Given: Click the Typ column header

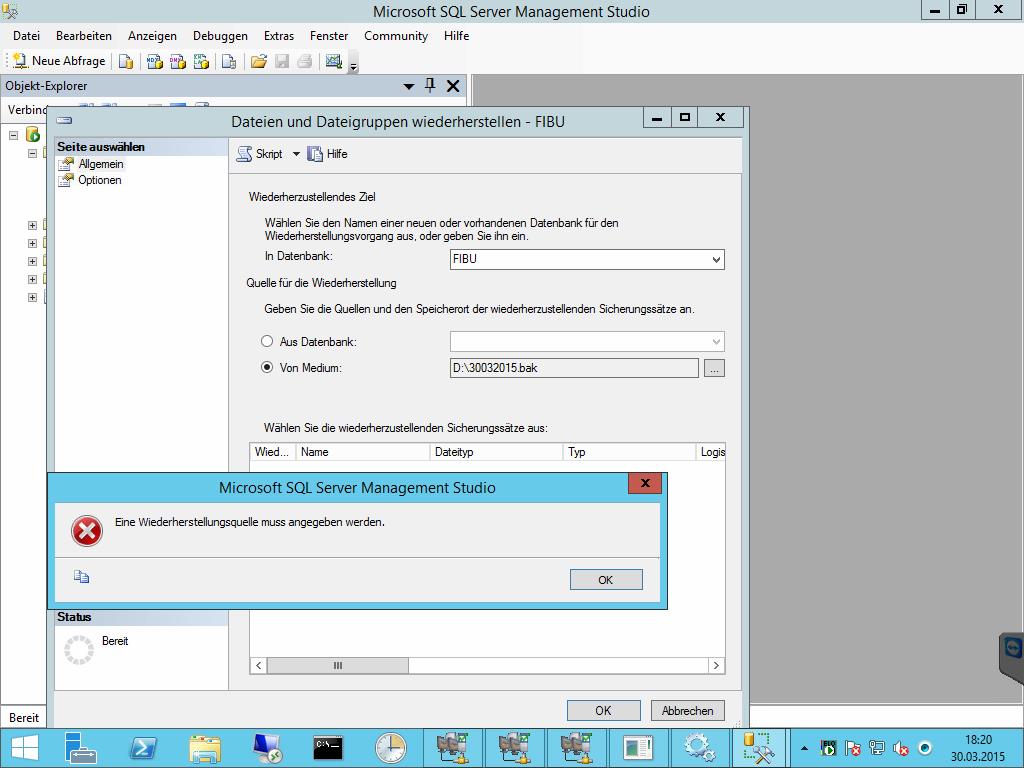Looking at the screenshot, I should click(629, 452).
